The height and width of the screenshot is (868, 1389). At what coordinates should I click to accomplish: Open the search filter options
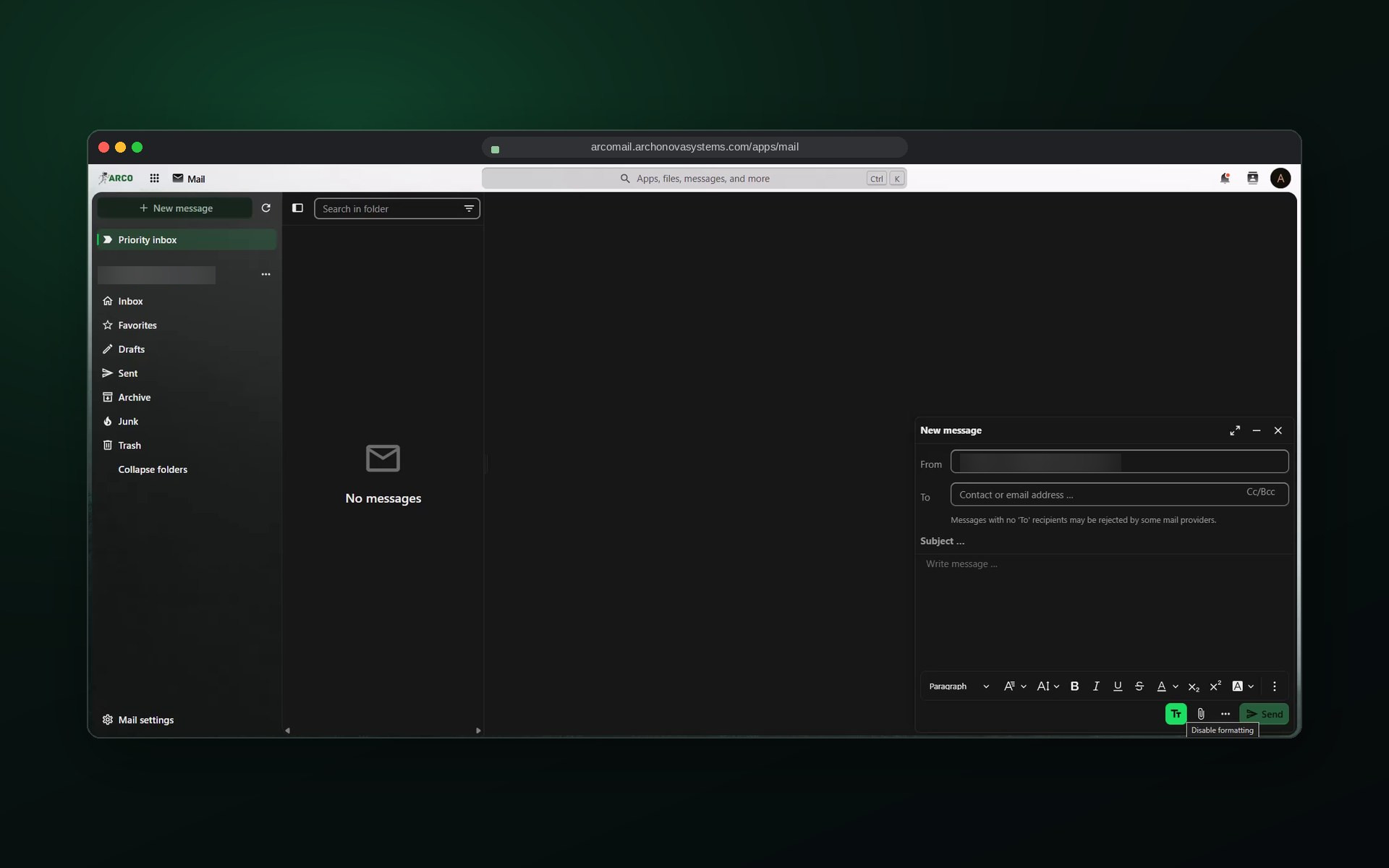(x=469, y=208)
